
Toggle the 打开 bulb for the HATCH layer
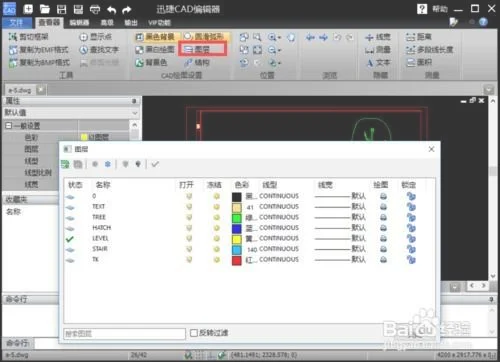(189, 228)
